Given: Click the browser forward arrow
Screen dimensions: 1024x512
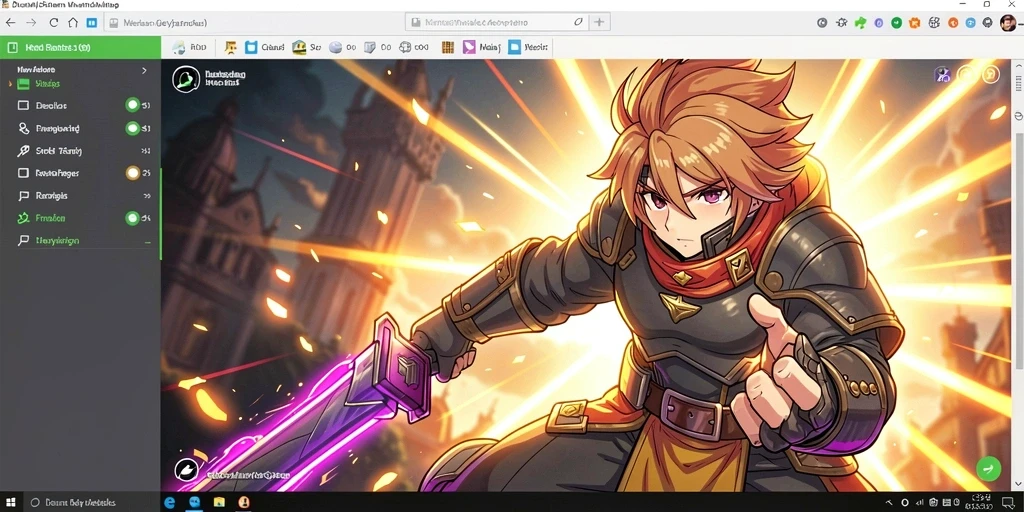Looking at the screenshot, I should (31, 22).
